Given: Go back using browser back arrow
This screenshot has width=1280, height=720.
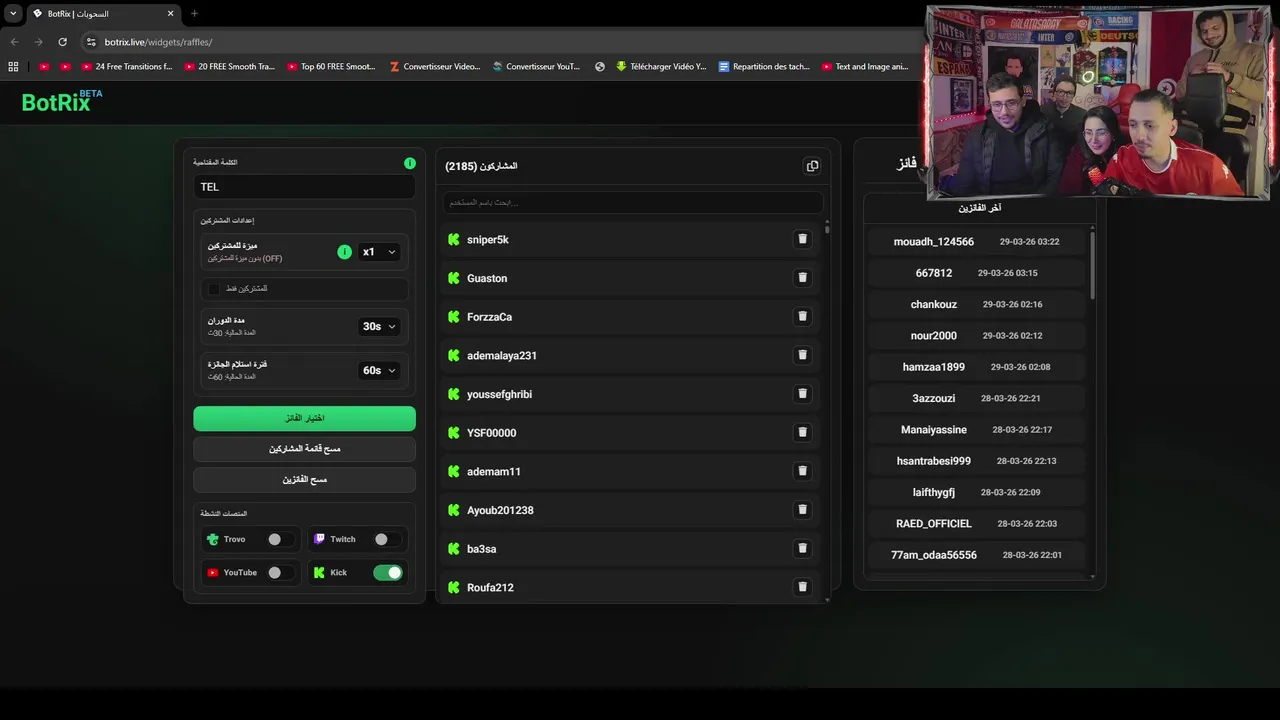Looking at the screenshot, I should point(14,42).
